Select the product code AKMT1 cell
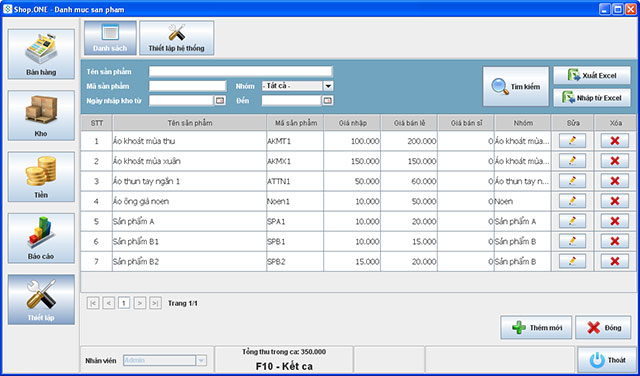The width and height of the screenshot is (640, 376). point(295,141)
